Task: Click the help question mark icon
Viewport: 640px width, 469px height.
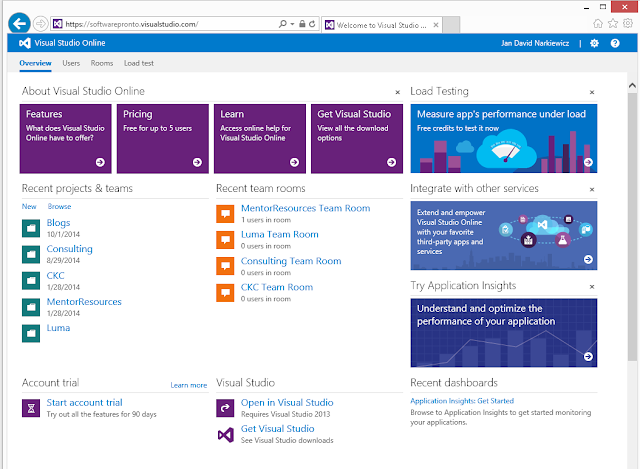Action: (x=615, y=43)
